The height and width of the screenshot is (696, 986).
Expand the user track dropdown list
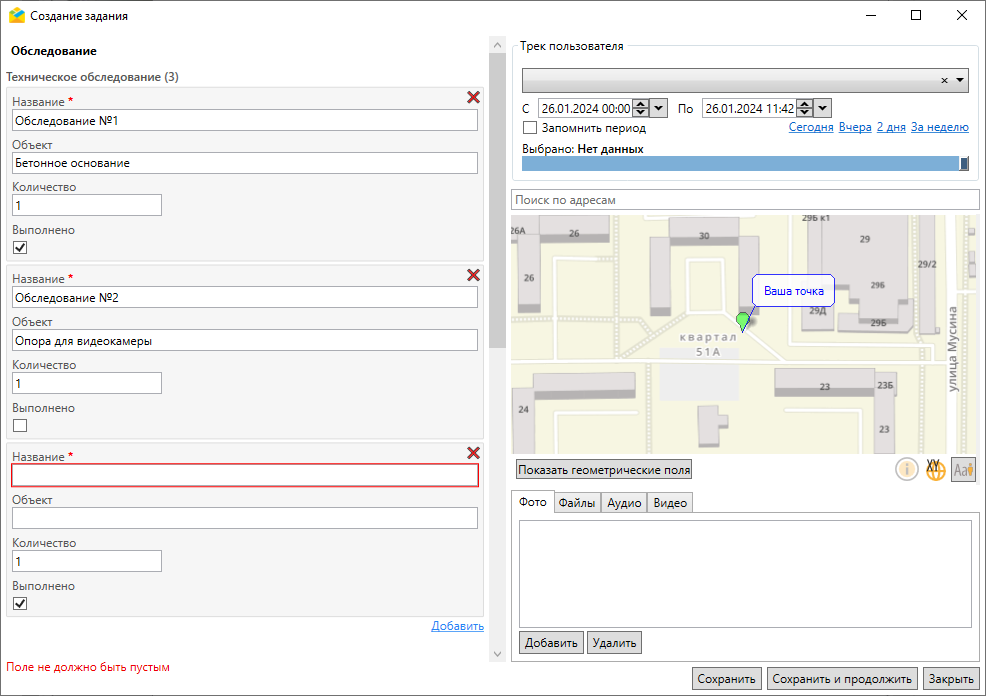(960, 81)
